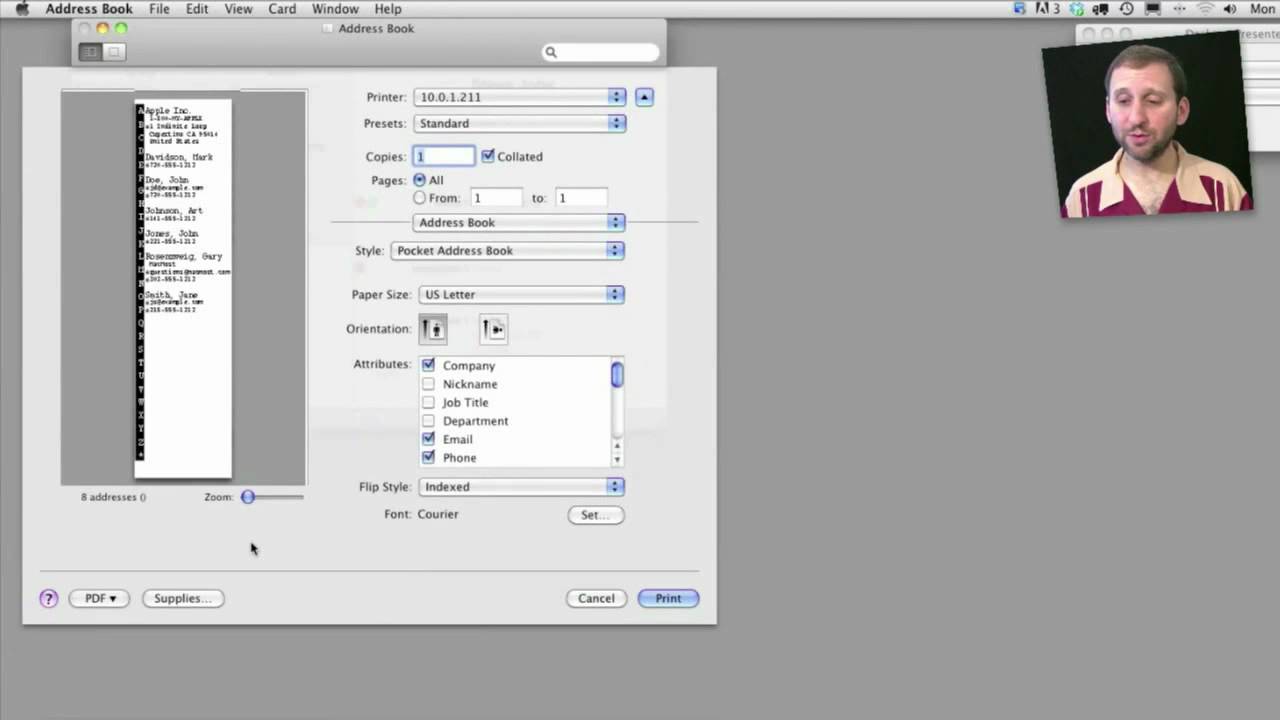Click the print preview page thumbnail
This screenshot has width=1280, height=720.
coord(183,289)
